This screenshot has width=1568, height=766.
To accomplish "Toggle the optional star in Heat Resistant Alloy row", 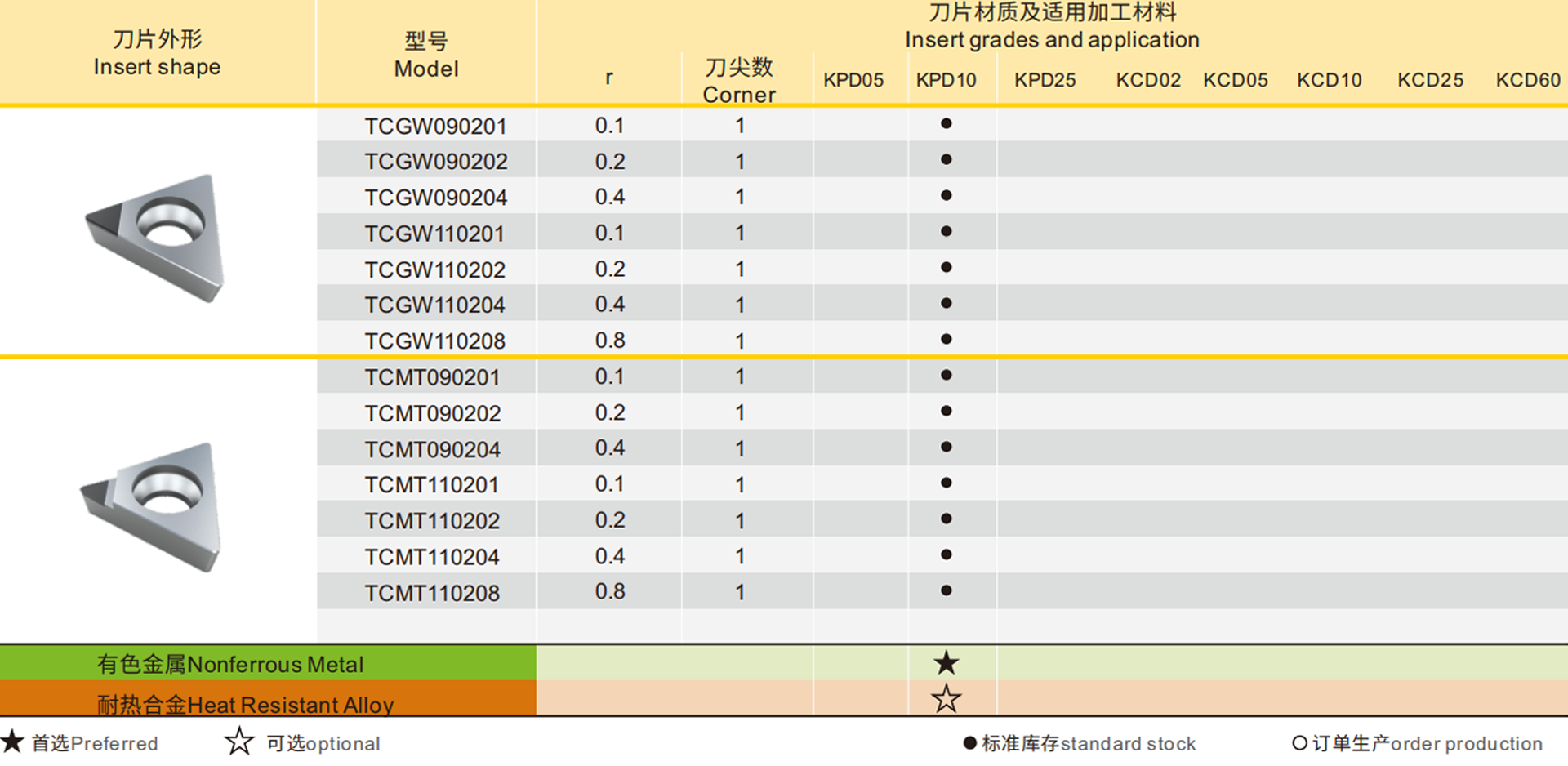I will tap(946, 700).
